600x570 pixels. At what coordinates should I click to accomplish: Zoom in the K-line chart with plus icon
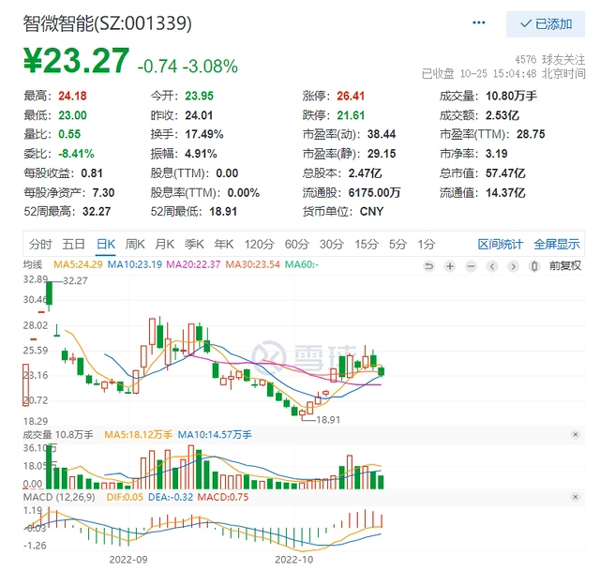tap(450, 266)
